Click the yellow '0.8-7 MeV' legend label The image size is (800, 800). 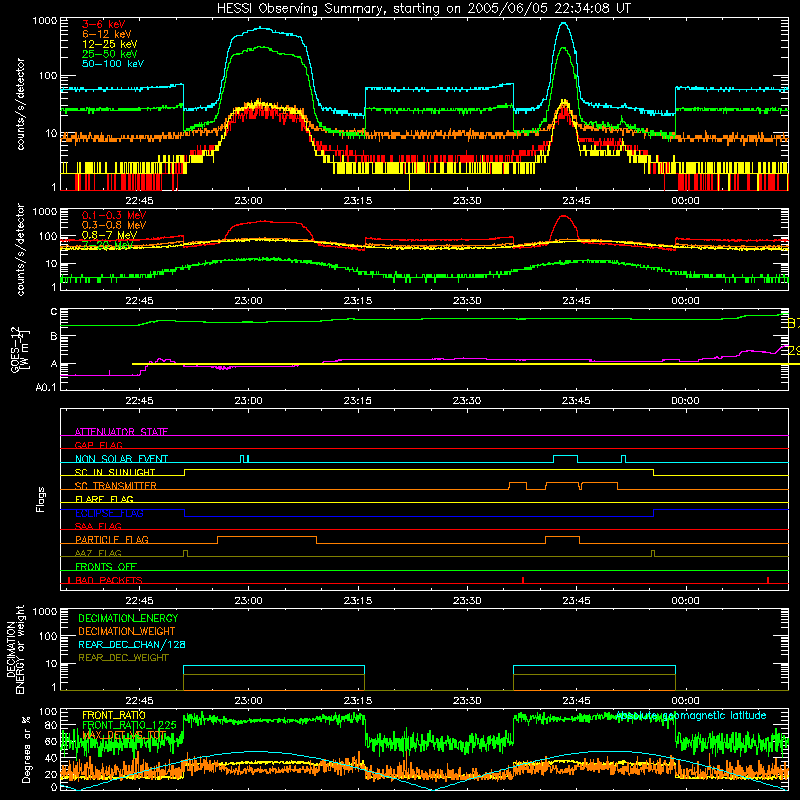(109, 235)
